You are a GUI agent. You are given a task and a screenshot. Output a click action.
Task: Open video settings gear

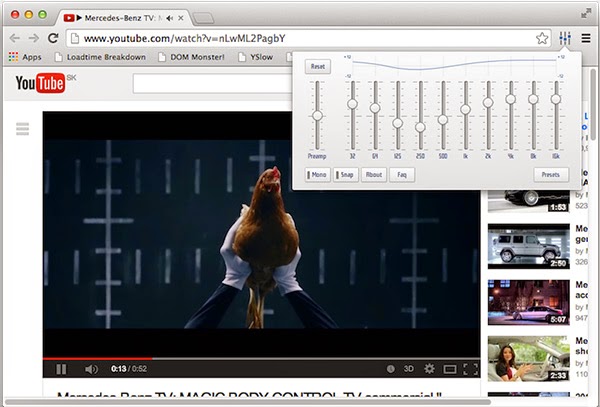[x=429, y=369]
